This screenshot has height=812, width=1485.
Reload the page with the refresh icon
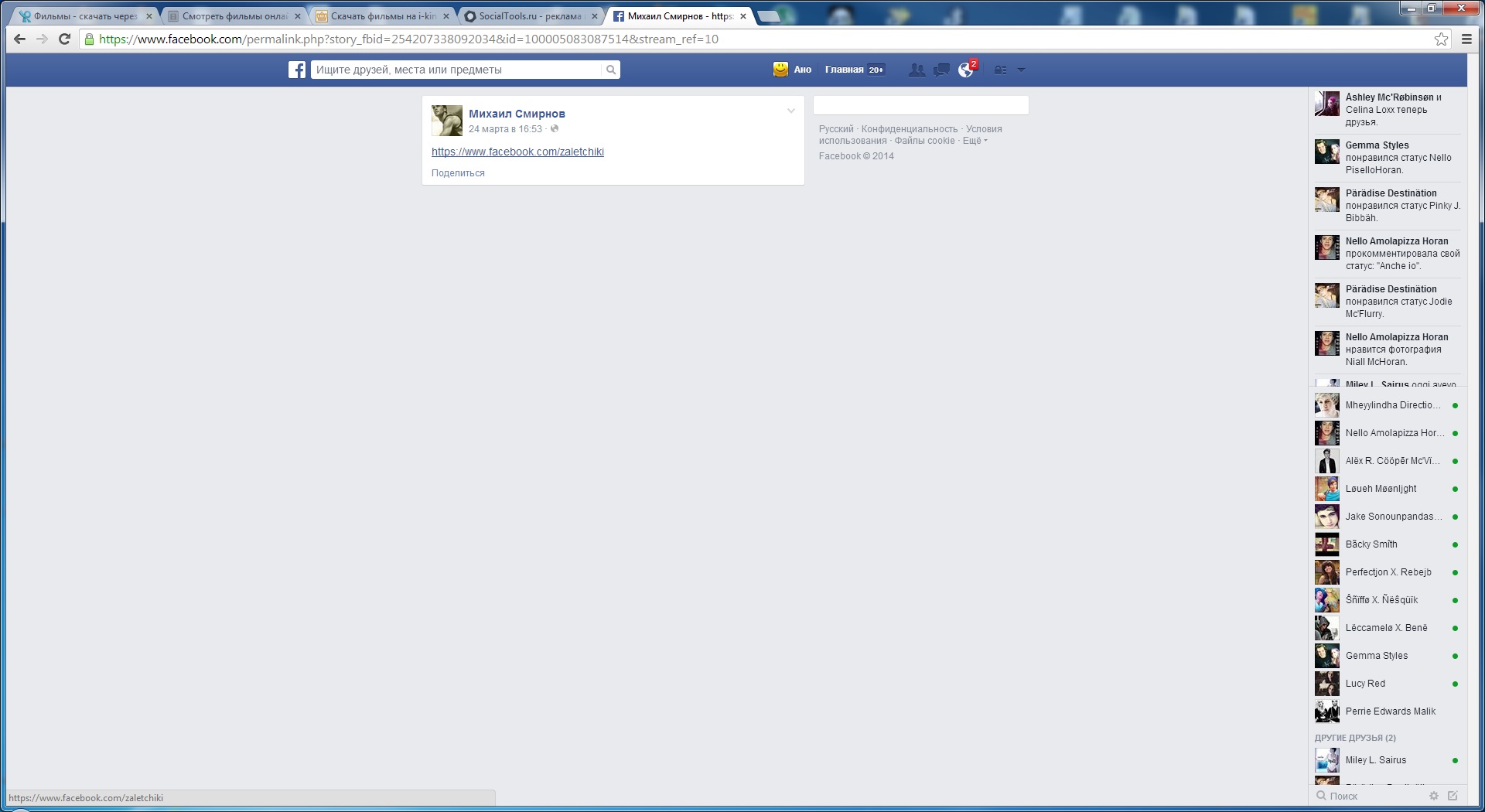pos(65,39)
